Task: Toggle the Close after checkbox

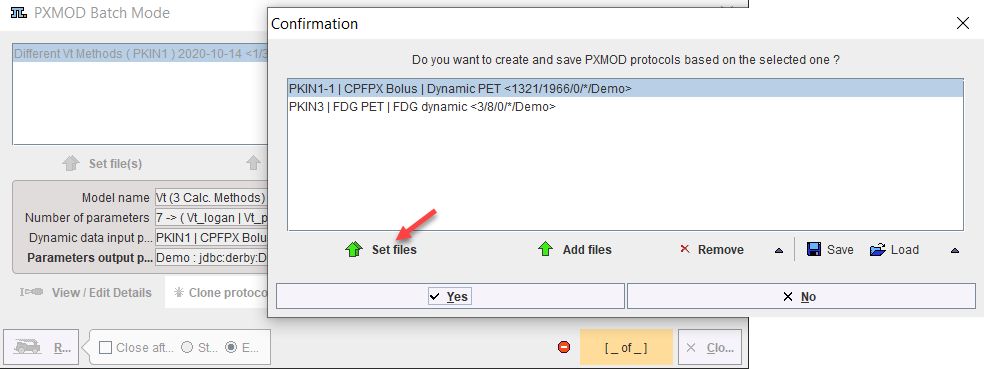Action: pos(106,347)
